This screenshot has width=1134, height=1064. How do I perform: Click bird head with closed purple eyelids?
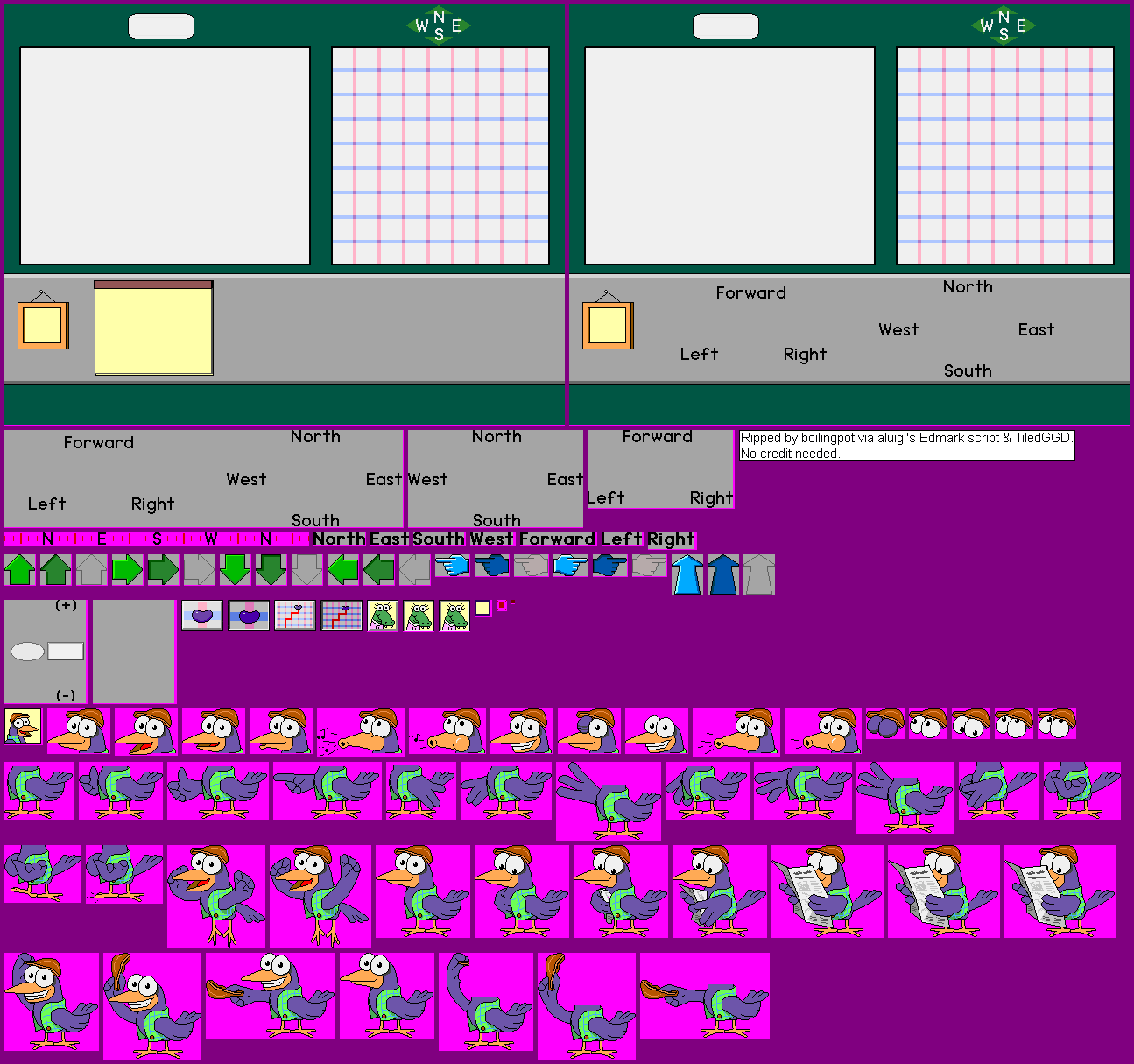click(884, 724)
